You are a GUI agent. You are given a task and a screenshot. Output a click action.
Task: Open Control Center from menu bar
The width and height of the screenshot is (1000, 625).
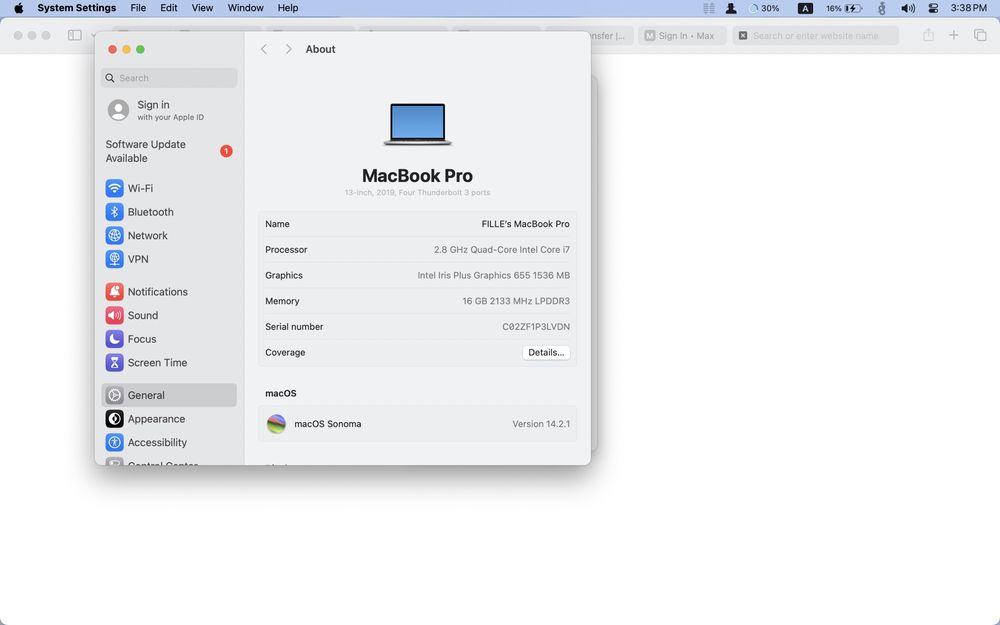click(933, 8)
